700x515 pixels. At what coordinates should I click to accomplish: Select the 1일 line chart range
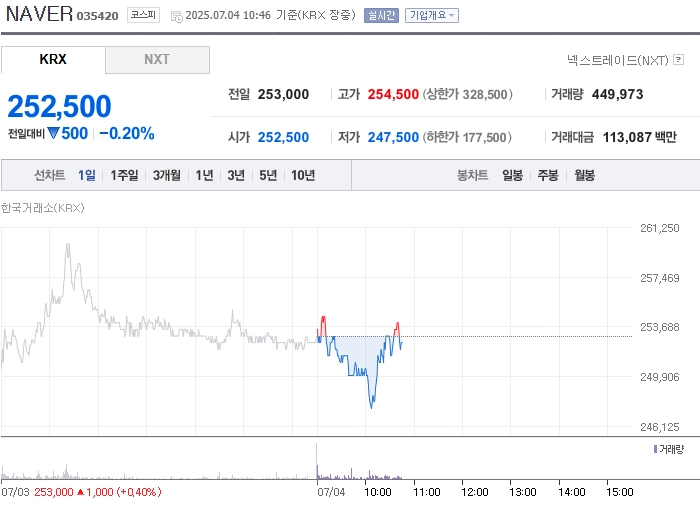click(x=87, y=175)
